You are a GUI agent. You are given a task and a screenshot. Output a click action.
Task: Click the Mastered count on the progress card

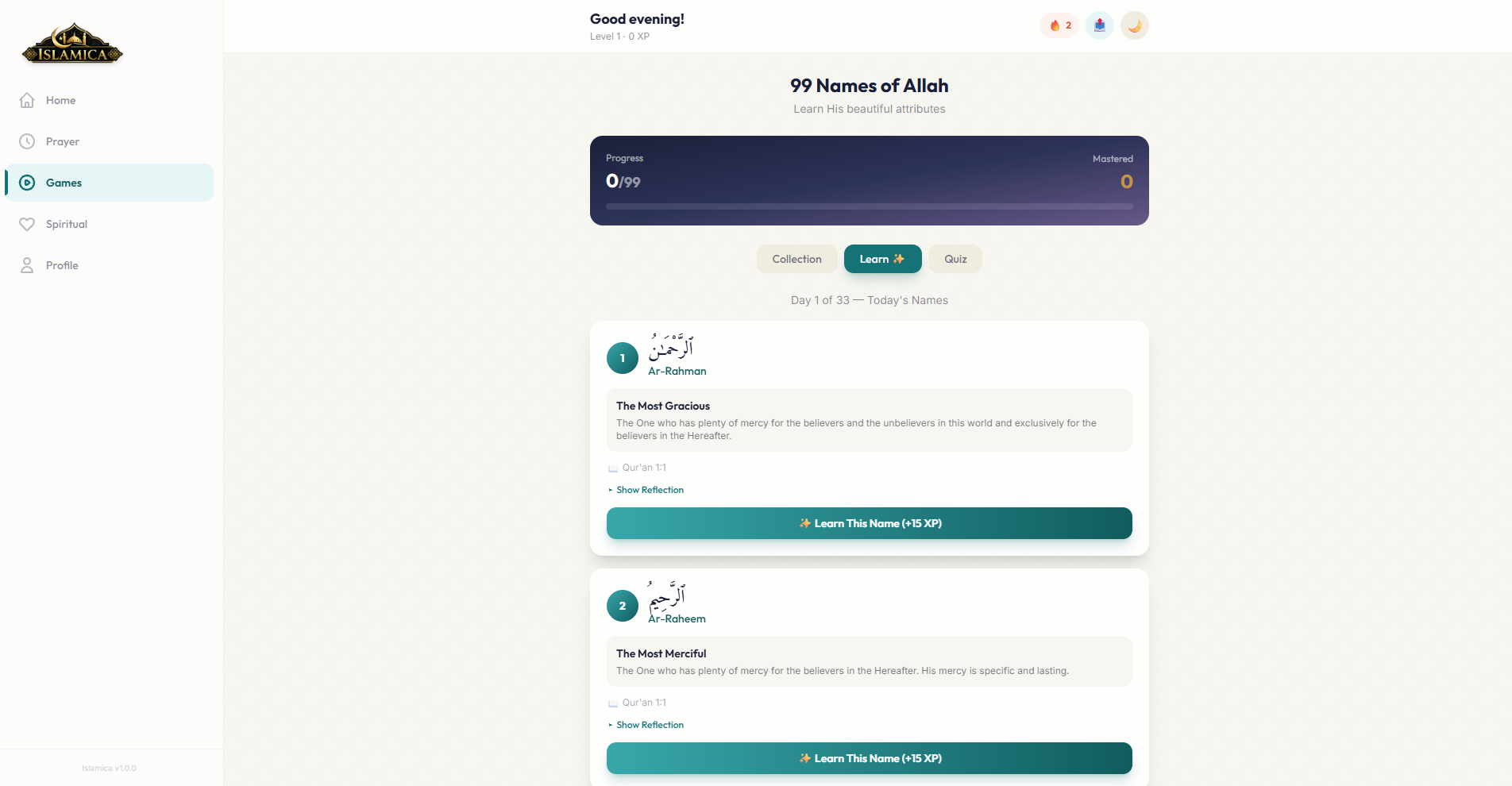click(x=1125, y=181)
